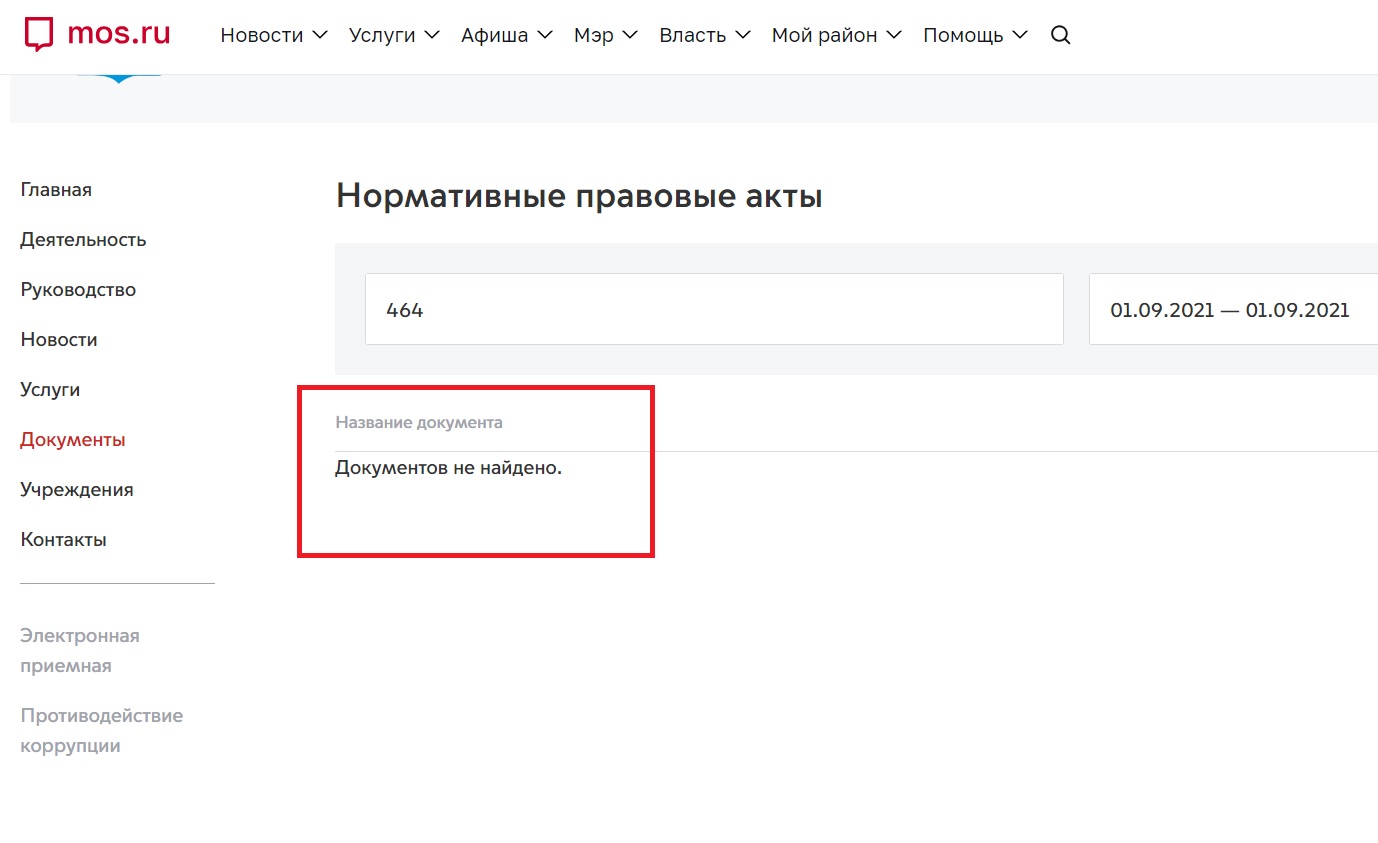Select Документы in the sidebar
This screenshot has width=1378, height=843.
[73, 440]
